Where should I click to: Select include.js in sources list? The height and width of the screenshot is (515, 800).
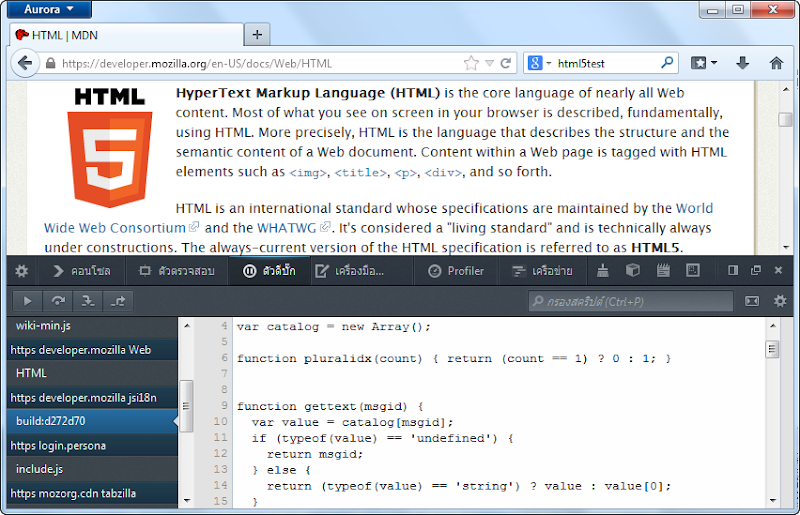(92, 469)
